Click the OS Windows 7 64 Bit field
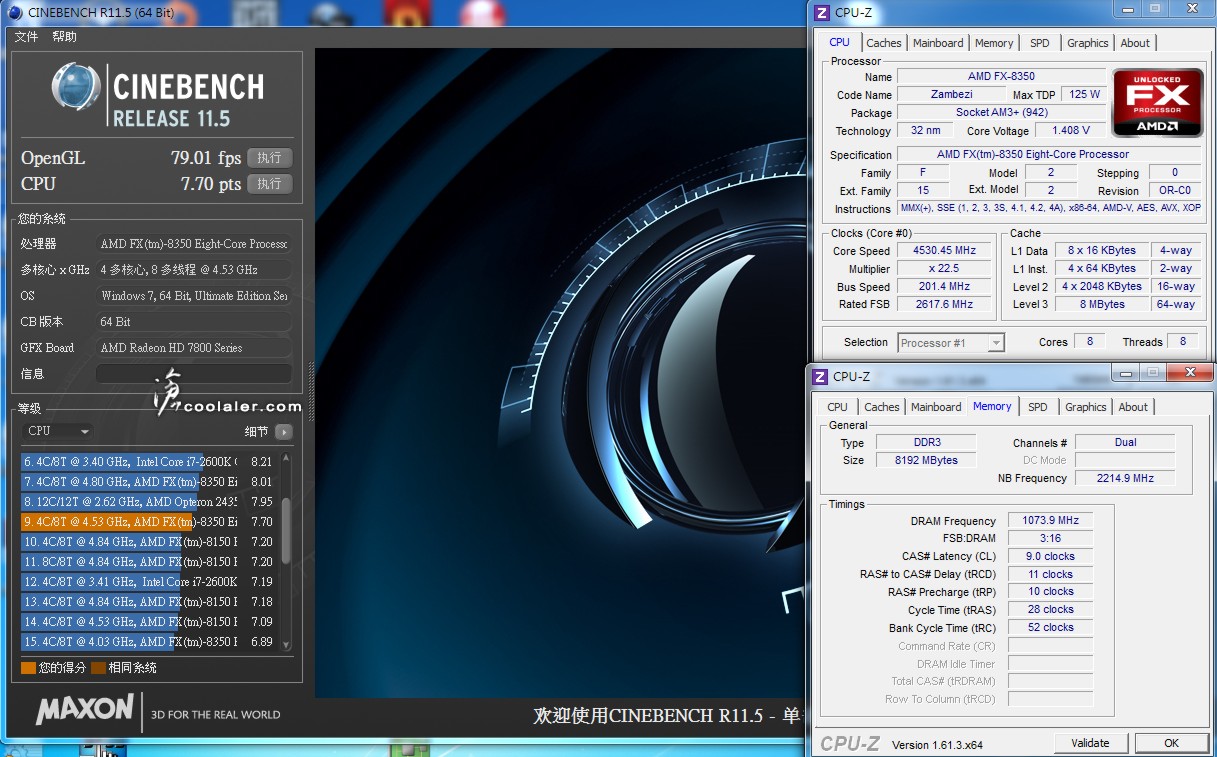This screenshot has height=757, width=1217. point(194,296)
